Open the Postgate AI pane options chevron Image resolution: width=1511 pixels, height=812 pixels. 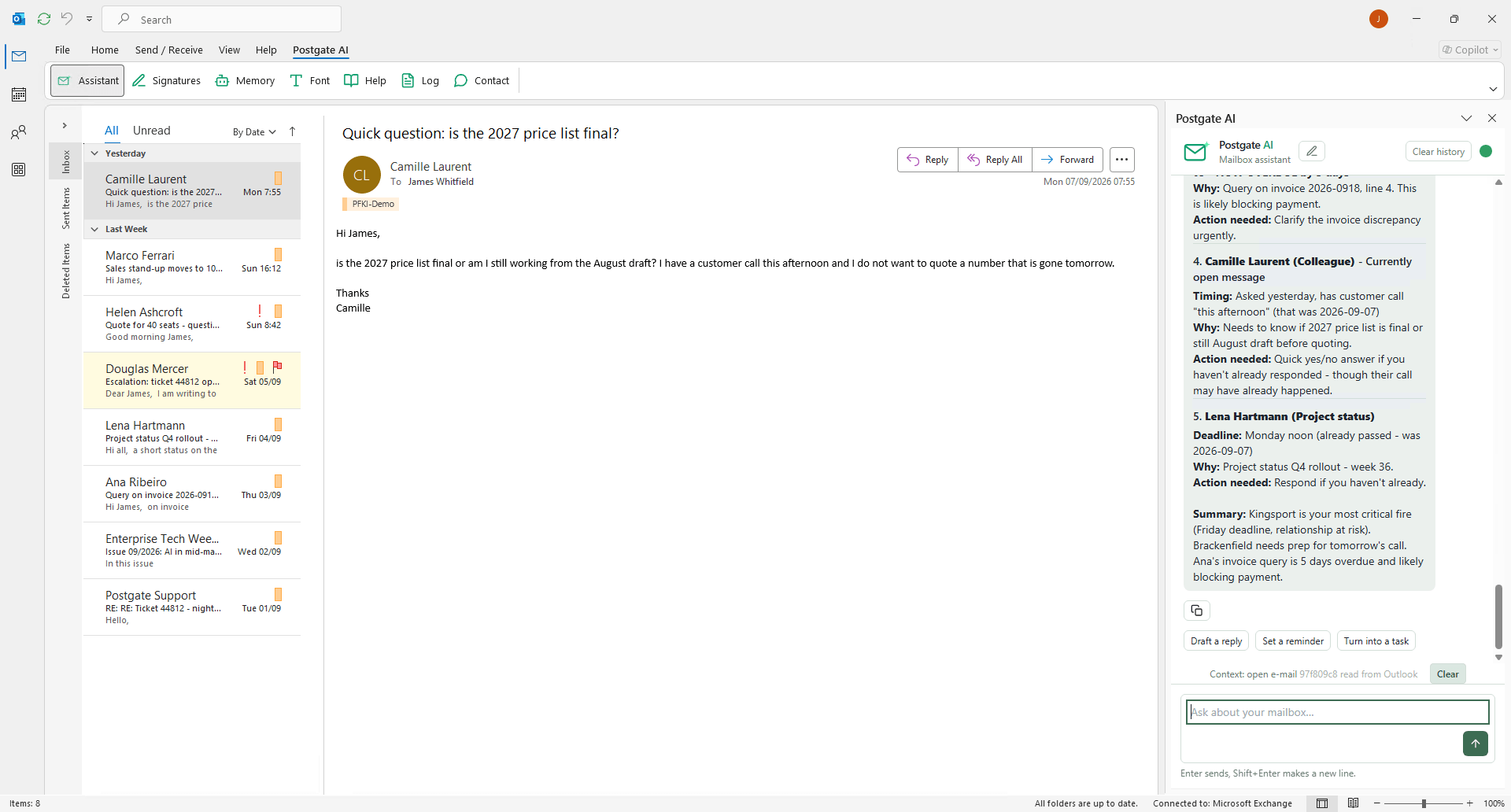click(x=1466, y=118)
